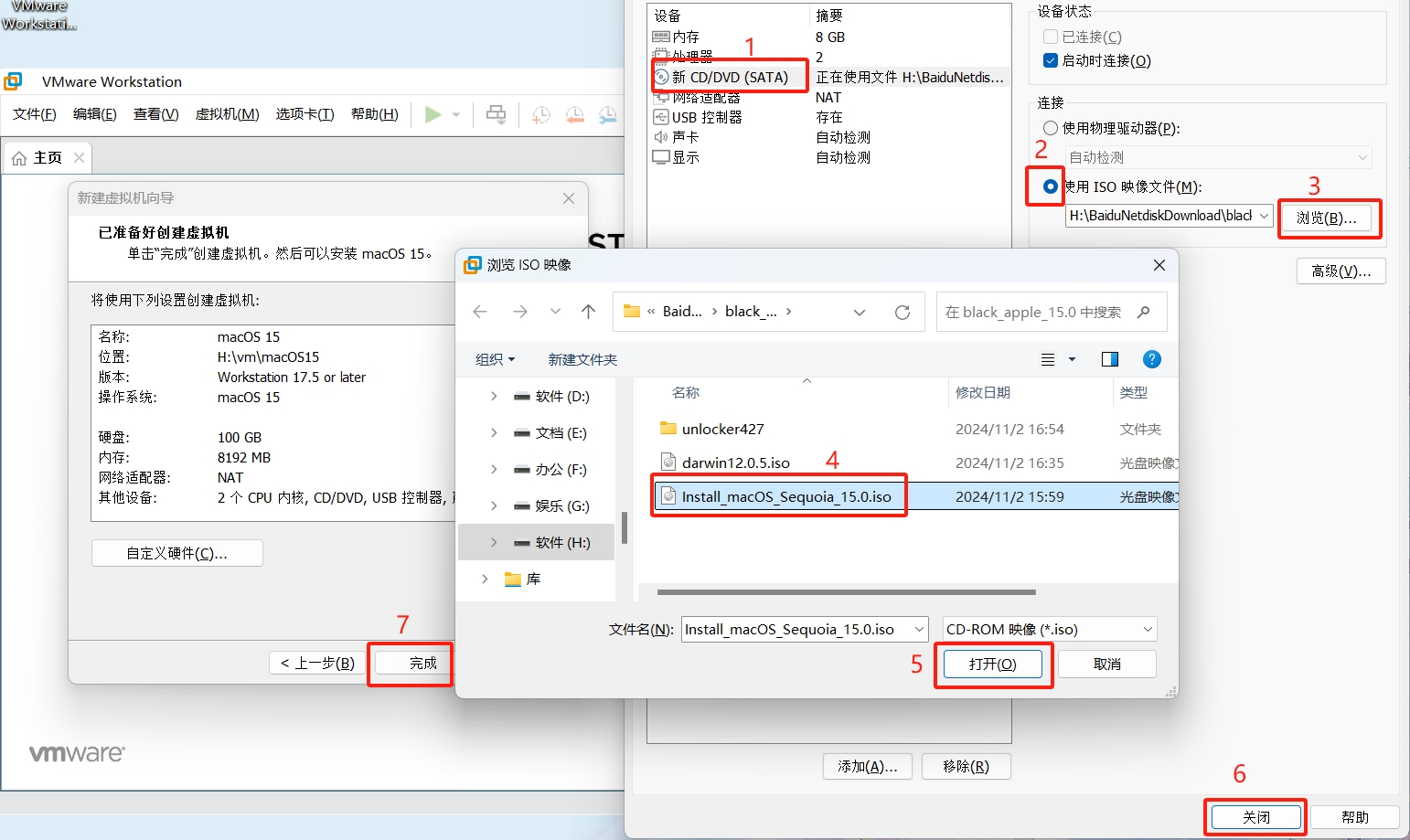
Task: Click the 文档 (E:) drive icon
Action: [522, 432]
